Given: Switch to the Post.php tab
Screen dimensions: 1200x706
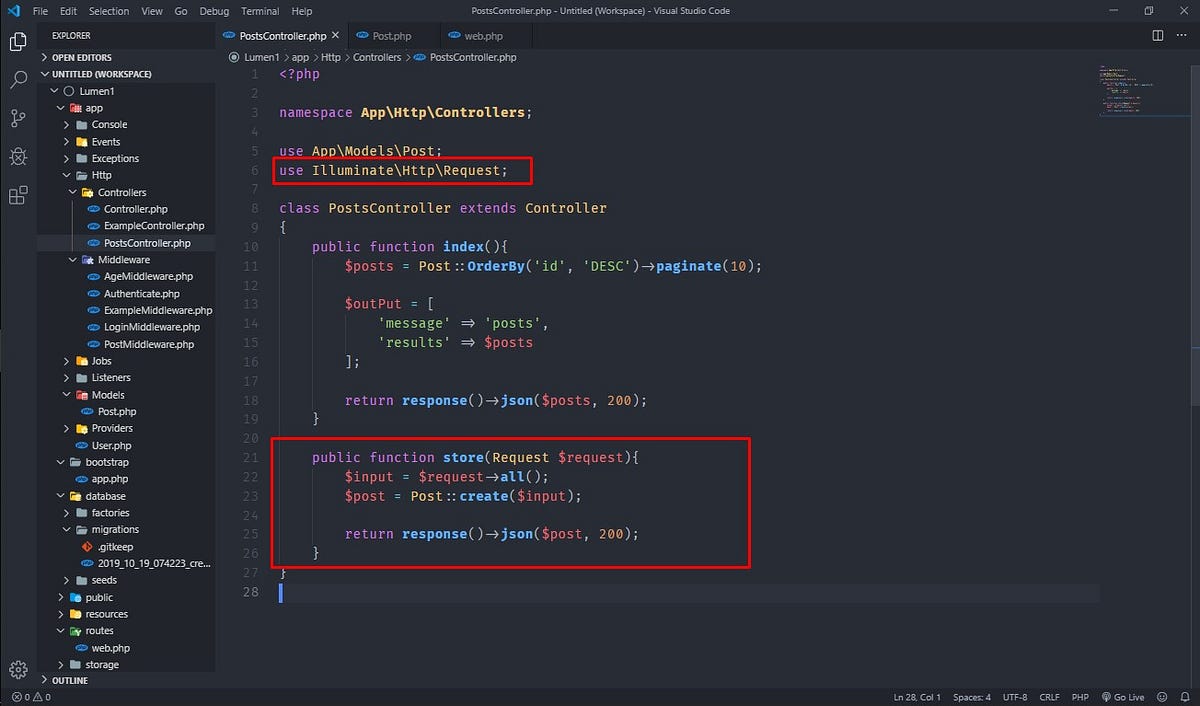Looking at the screenshot, I should [x=390, y=34].
